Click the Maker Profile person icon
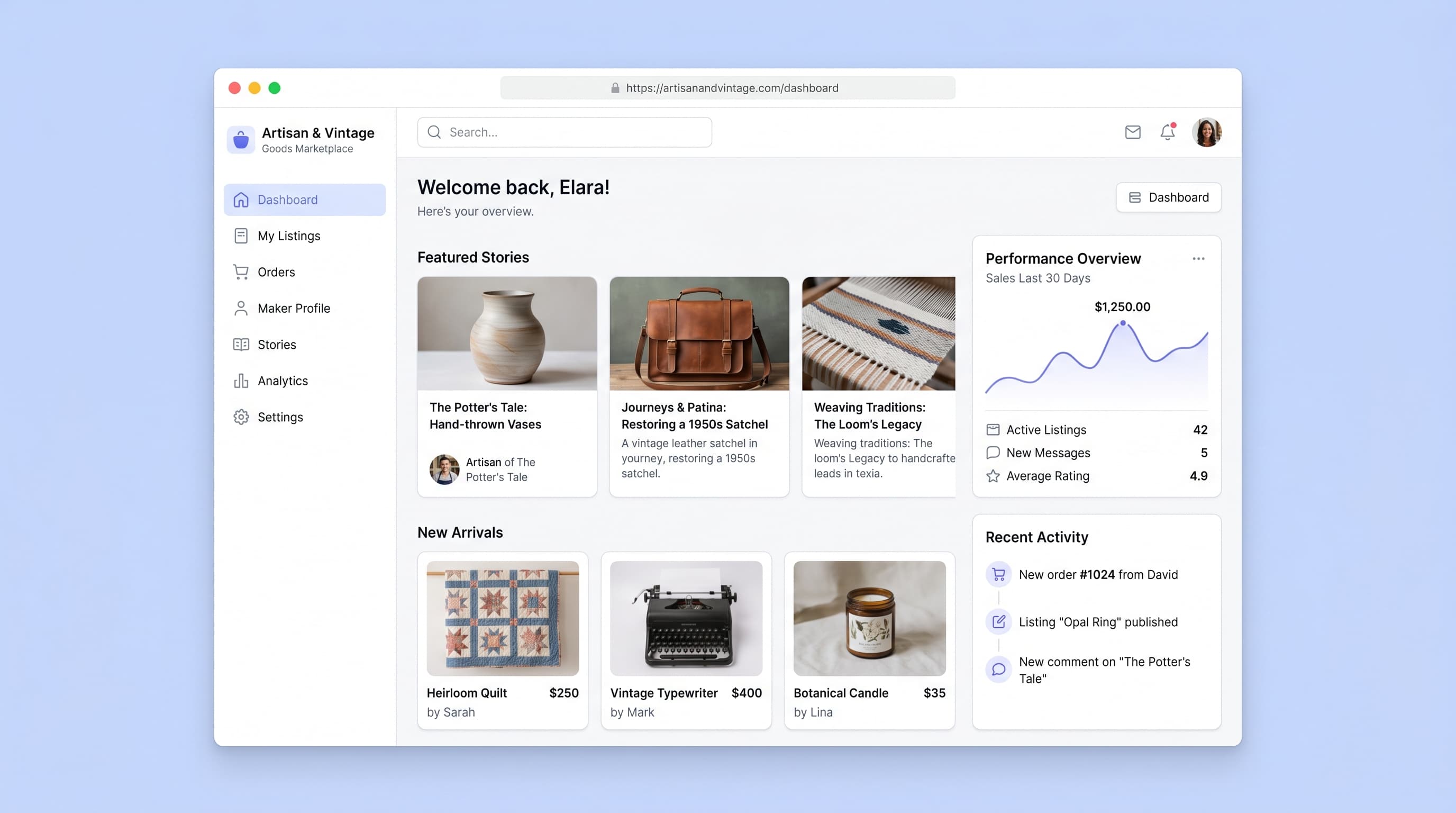Viewport: 1456px width, 813px height. (241, 308)
